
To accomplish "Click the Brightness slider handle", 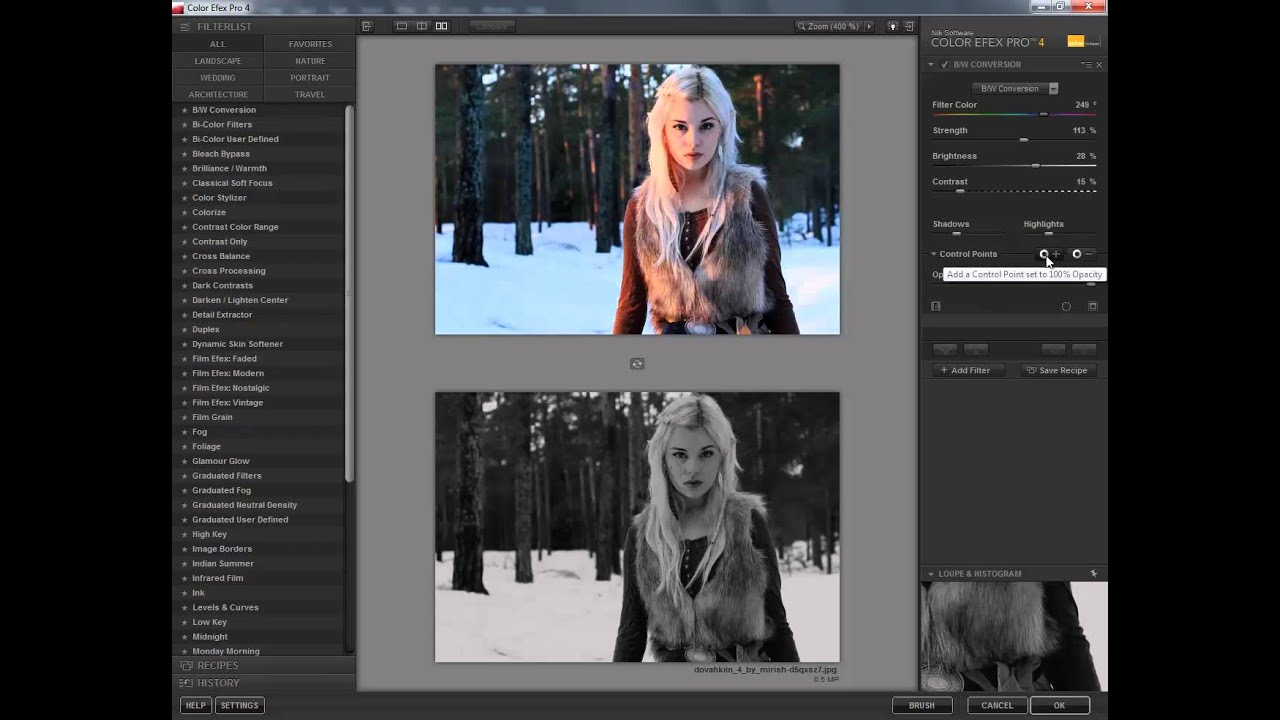I will [x=1035, y=165].
